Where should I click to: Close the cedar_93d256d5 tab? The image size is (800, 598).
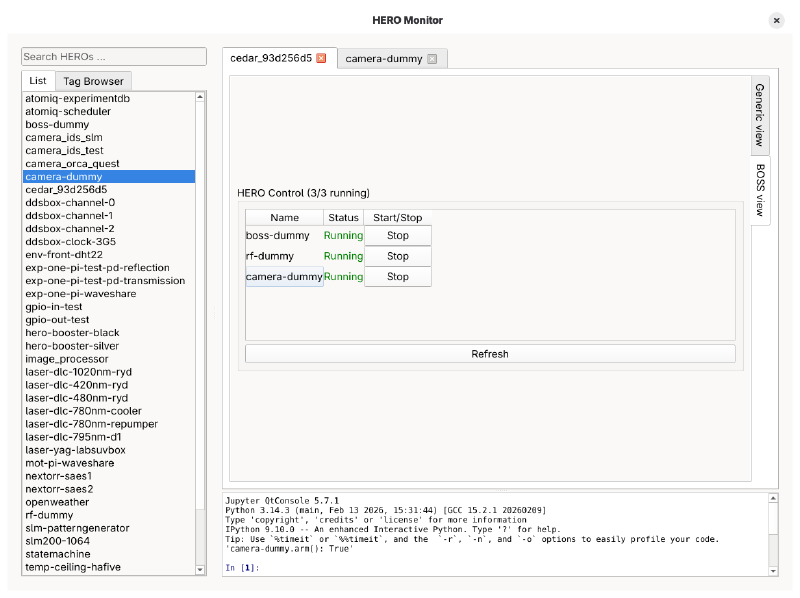click(321, 59)
